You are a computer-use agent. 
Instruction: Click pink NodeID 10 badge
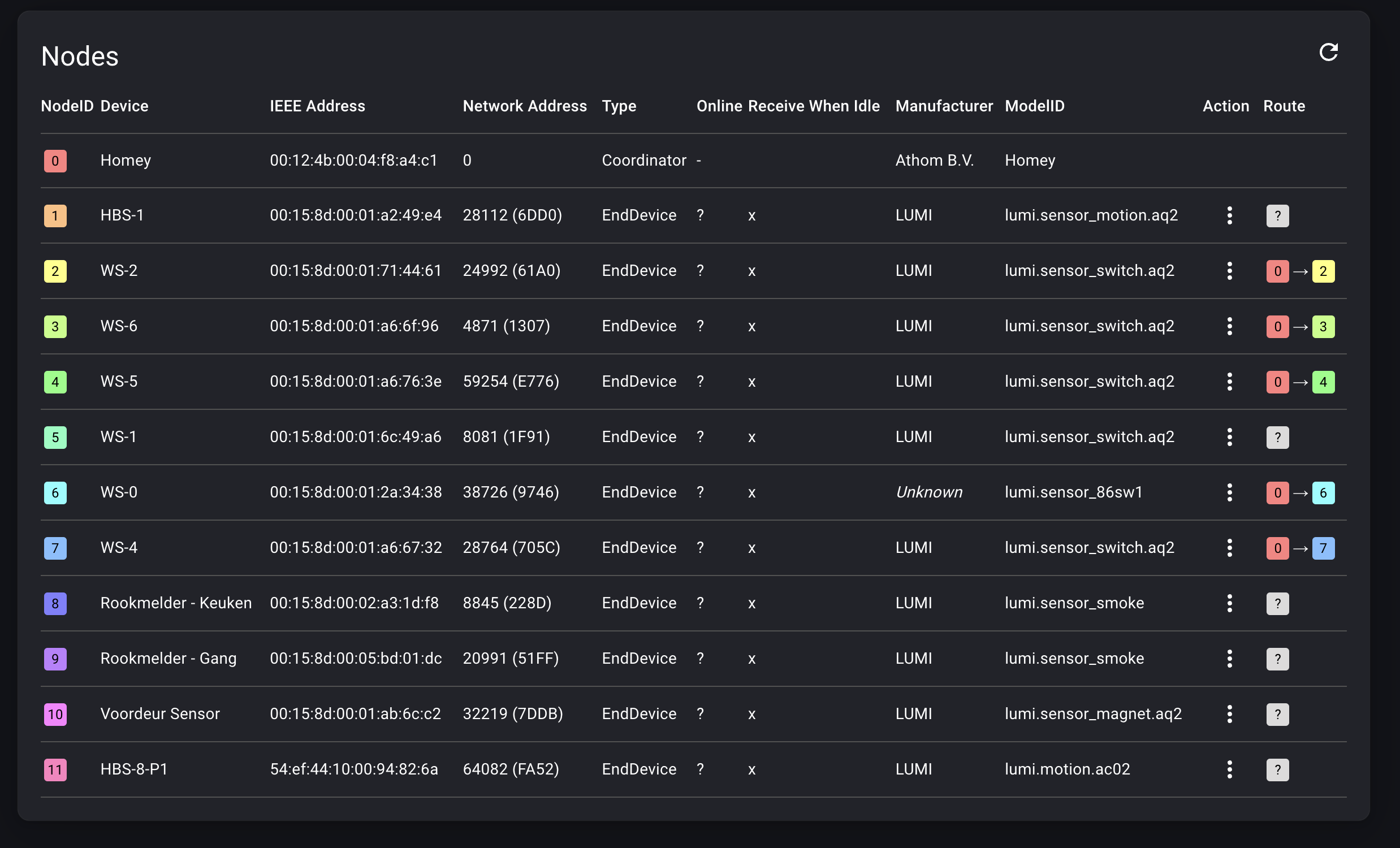55,715
